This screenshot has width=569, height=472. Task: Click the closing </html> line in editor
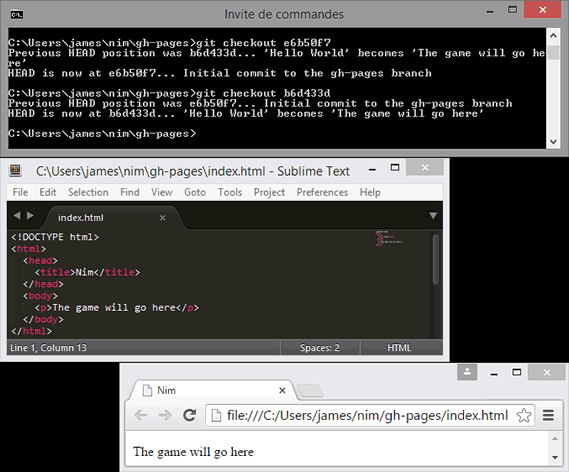coord(32,331)
